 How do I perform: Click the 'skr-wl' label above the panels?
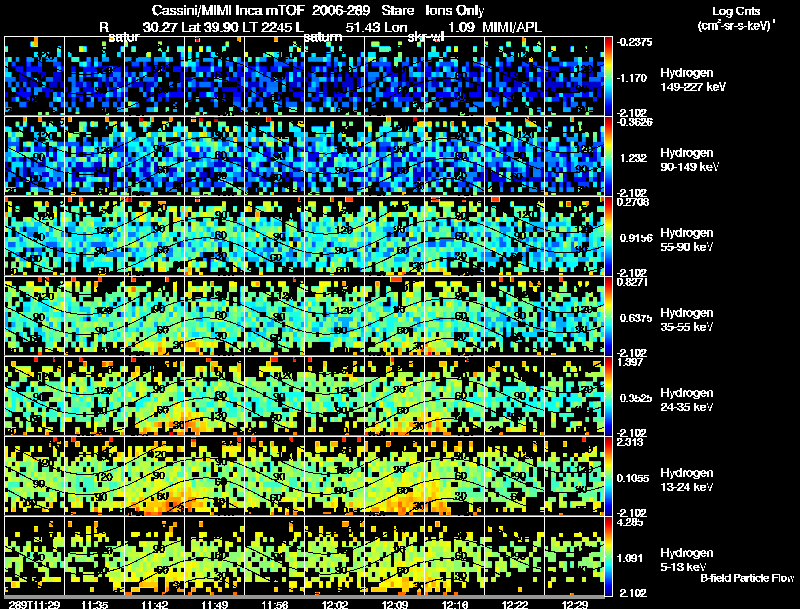coord(426,37)
